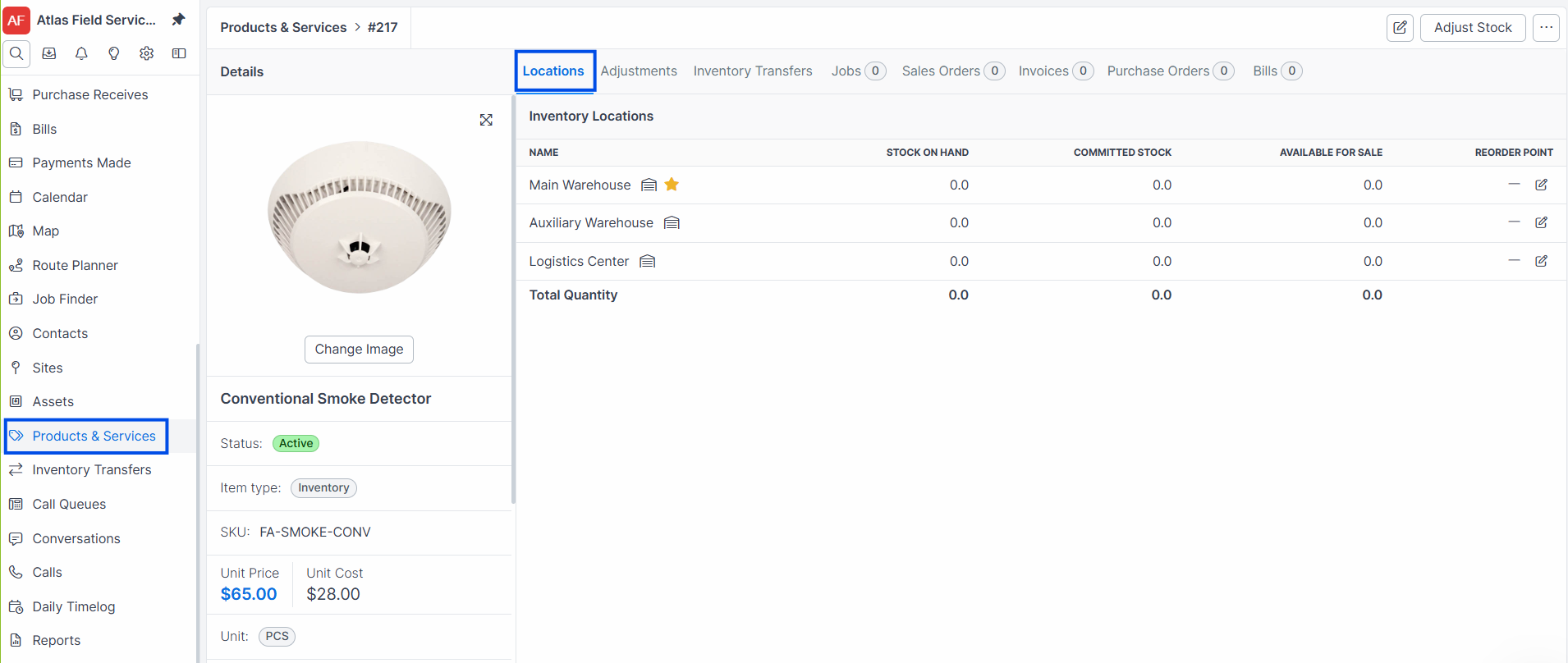Edit reorder point for Logistics Center
1568x663 pixels.
point(1541,261)
